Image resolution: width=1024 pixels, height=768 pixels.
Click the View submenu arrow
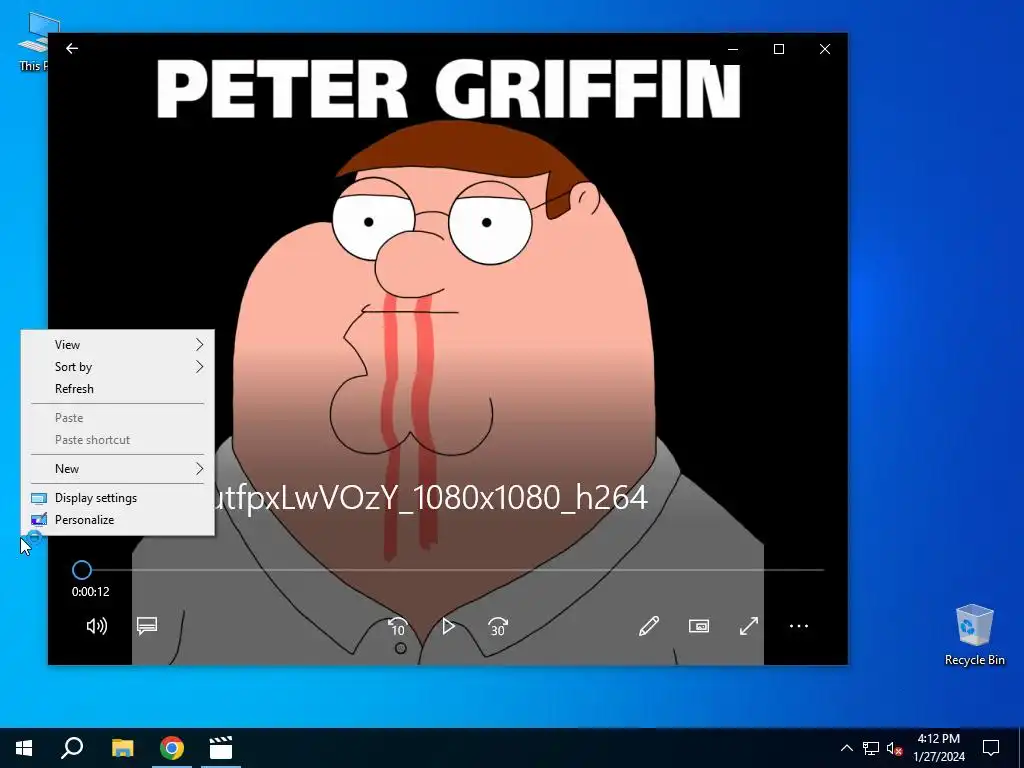coord(200,345)
